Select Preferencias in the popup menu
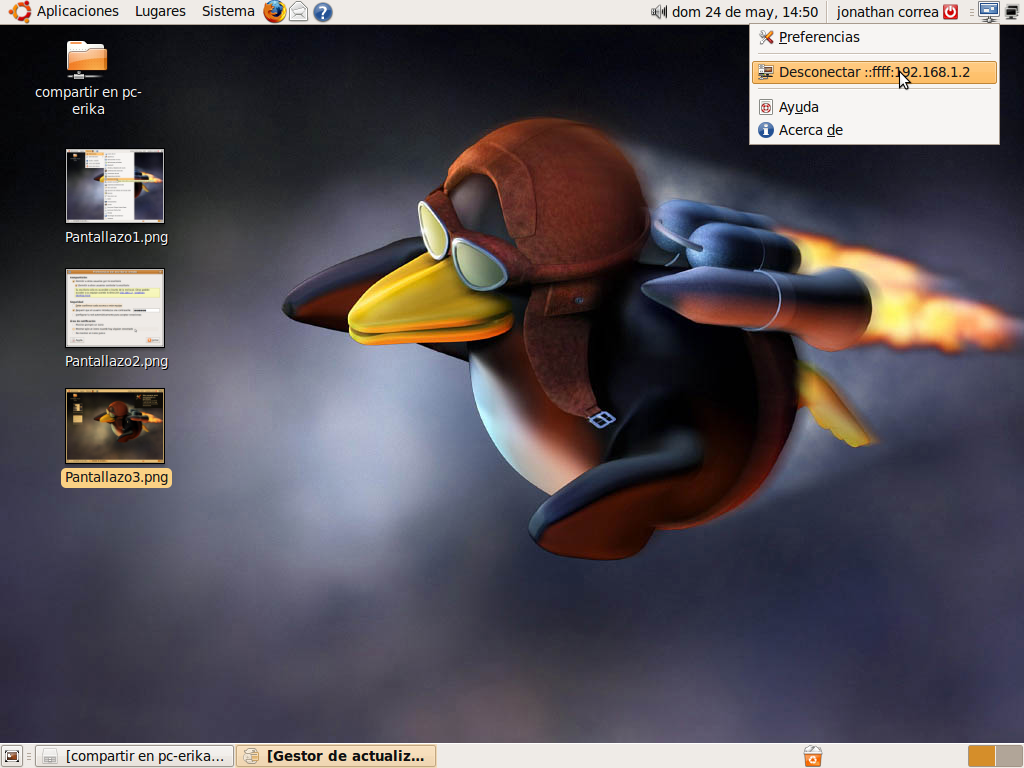The width and height of the screenshot is (1024, 768). pos(874,37)
